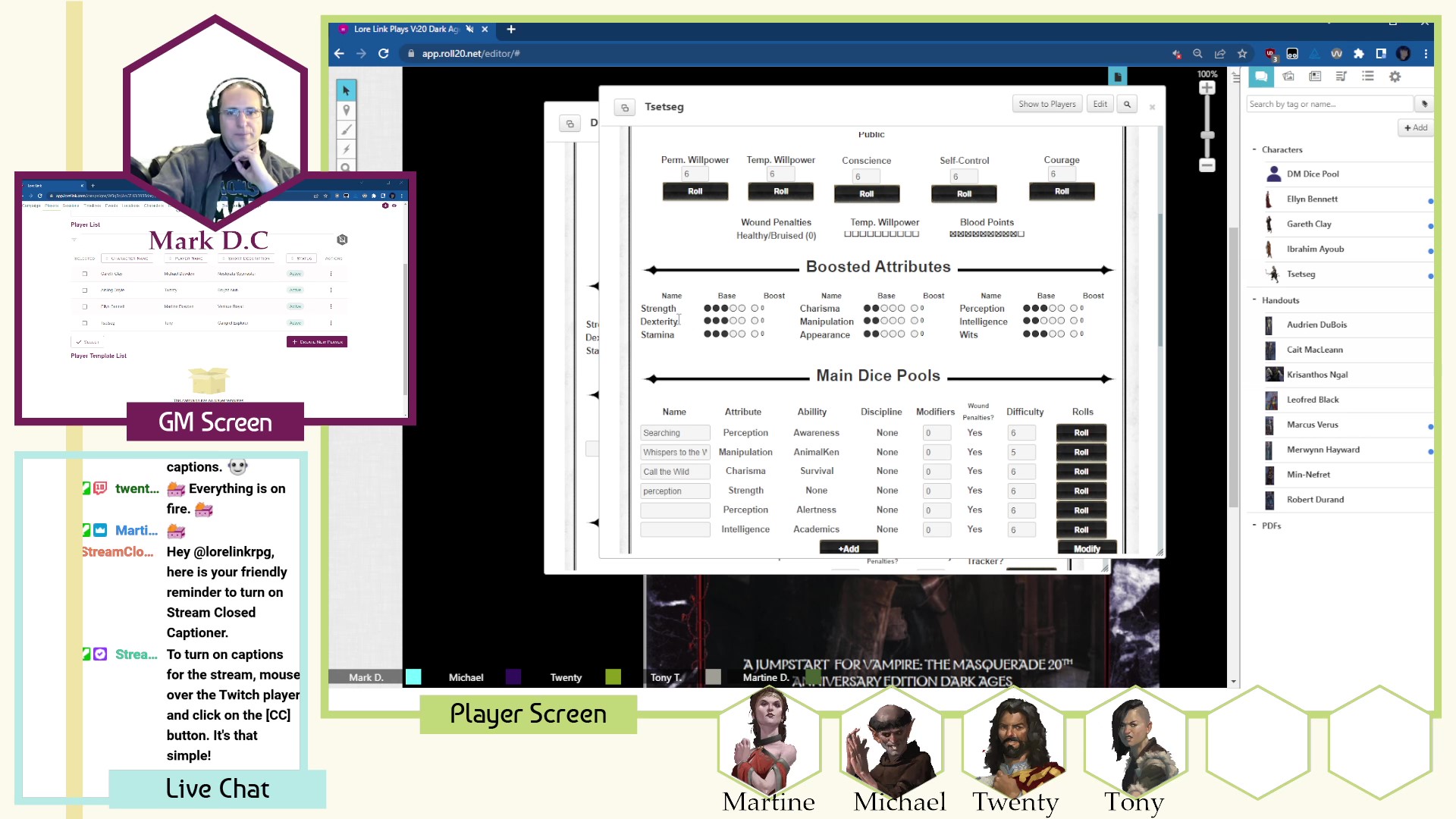This screenshot has height=819, width=1456.
Task: Close the Tsetseg character sheet
Action: pos(1152,107)
